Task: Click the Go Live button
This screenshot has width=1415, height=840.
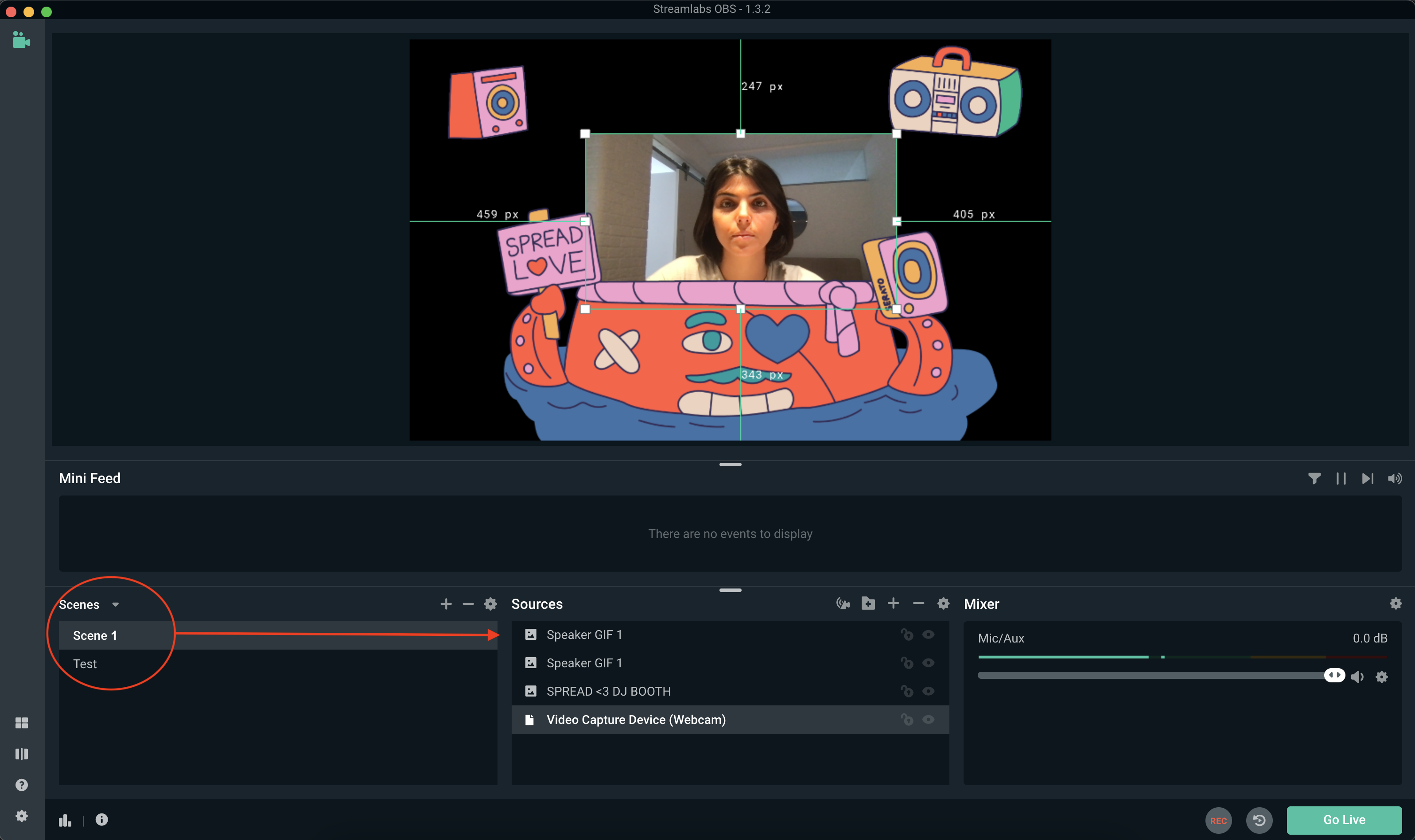Action: [1344, 820]
